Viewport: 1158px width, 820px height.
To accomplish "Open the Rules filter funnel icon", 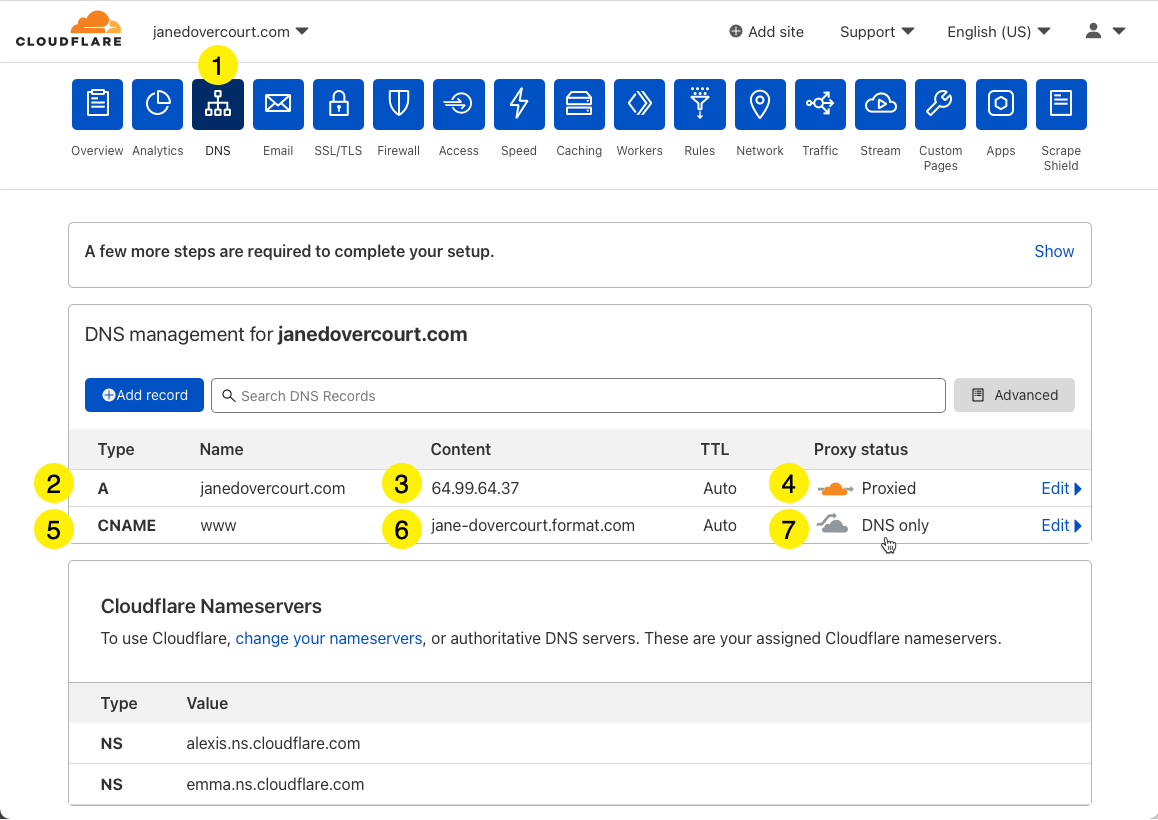I will click(x=699, y=104).
